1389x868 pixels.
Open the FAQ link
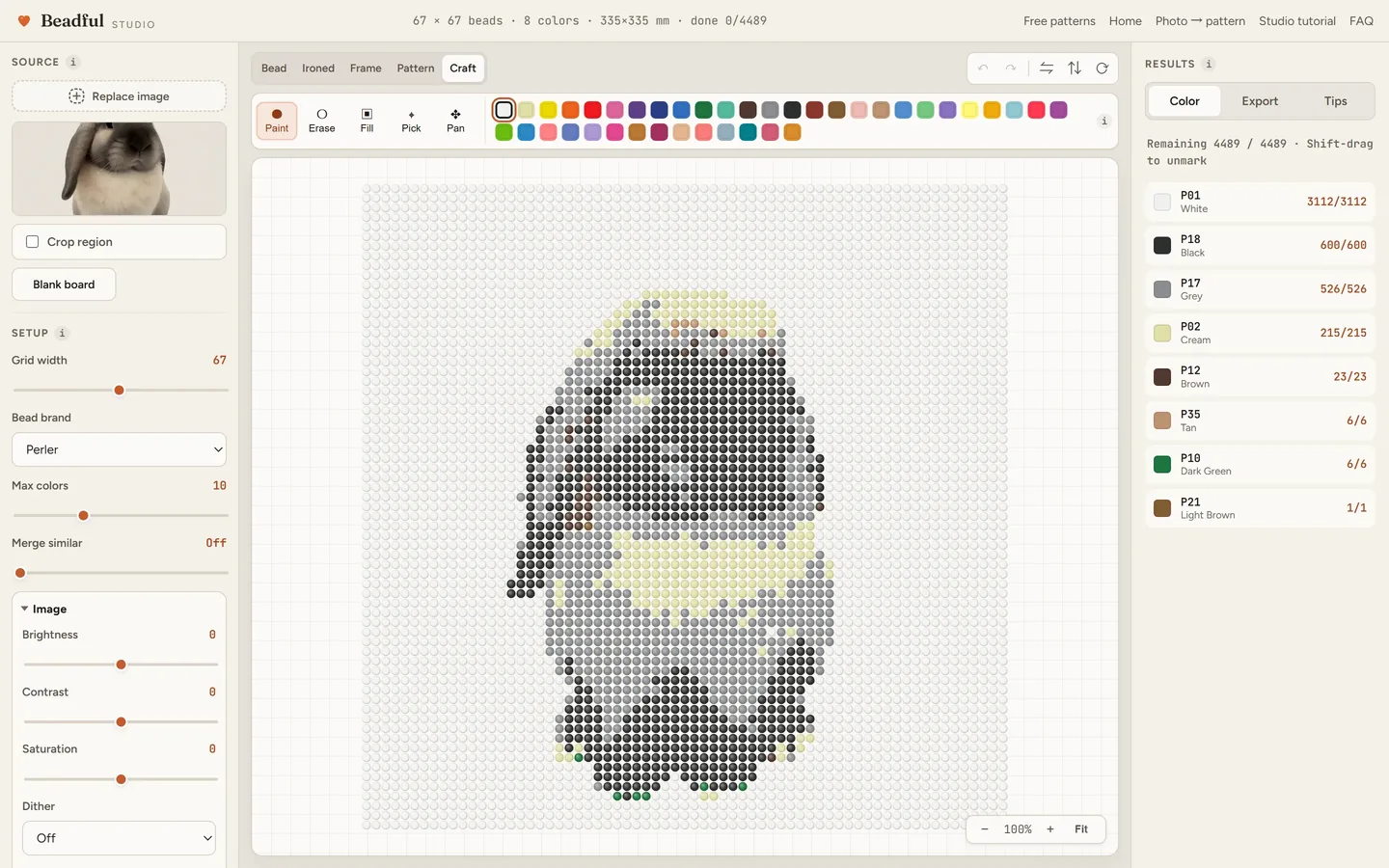click(x=1361, y=21)
